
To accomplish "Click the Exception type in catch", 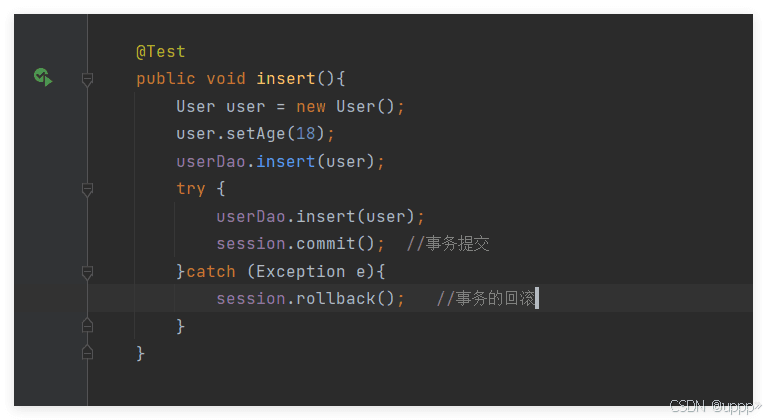I will click(x=300, y=271).
